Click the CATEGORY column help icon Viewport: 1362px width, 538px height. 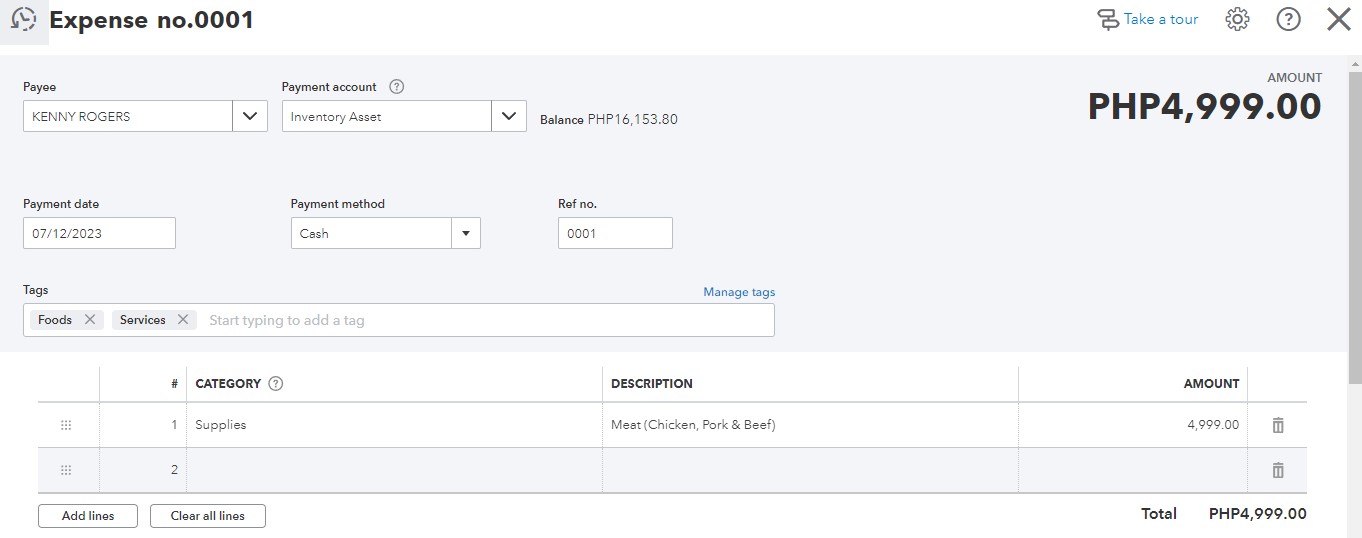(276, 384)
